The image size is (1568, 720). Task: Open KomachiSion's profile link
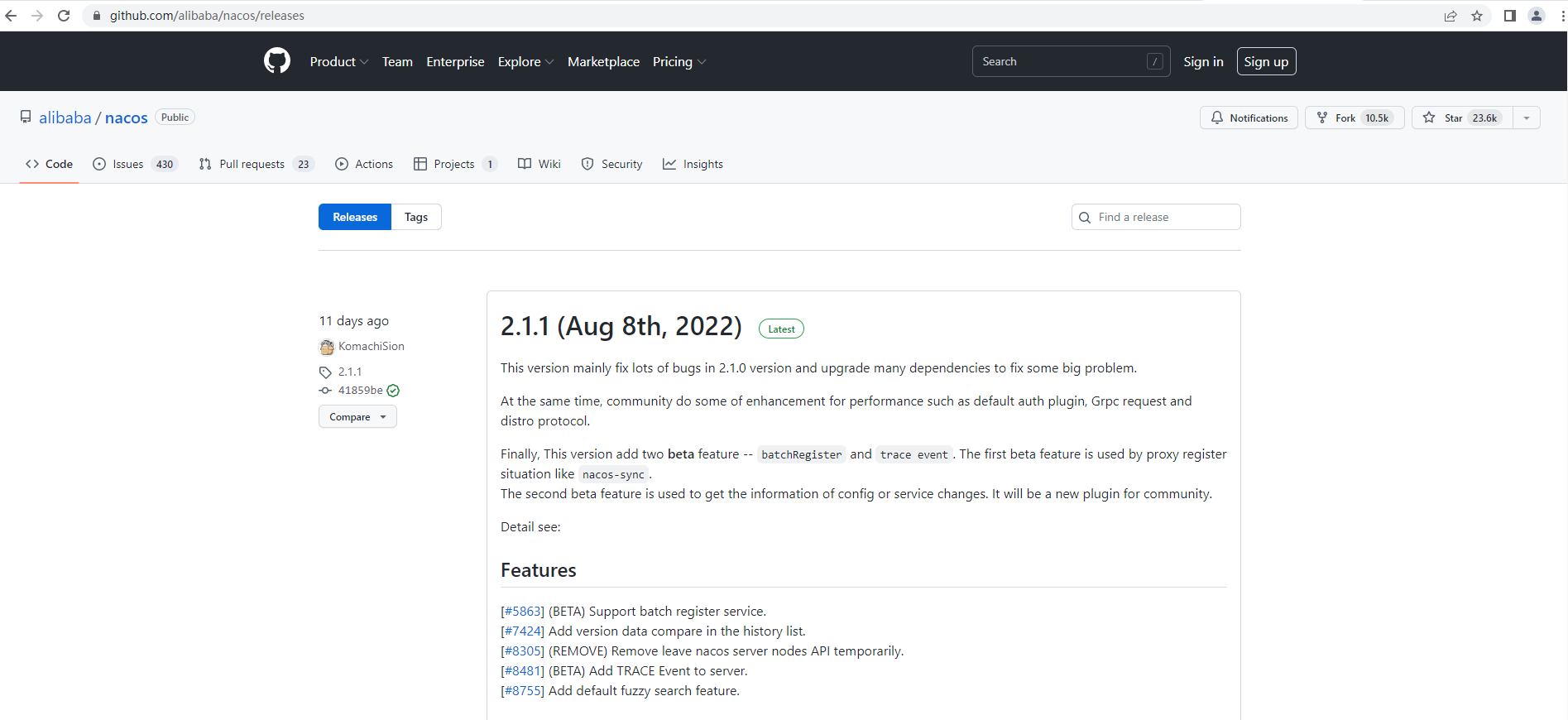tap(372, 347)
